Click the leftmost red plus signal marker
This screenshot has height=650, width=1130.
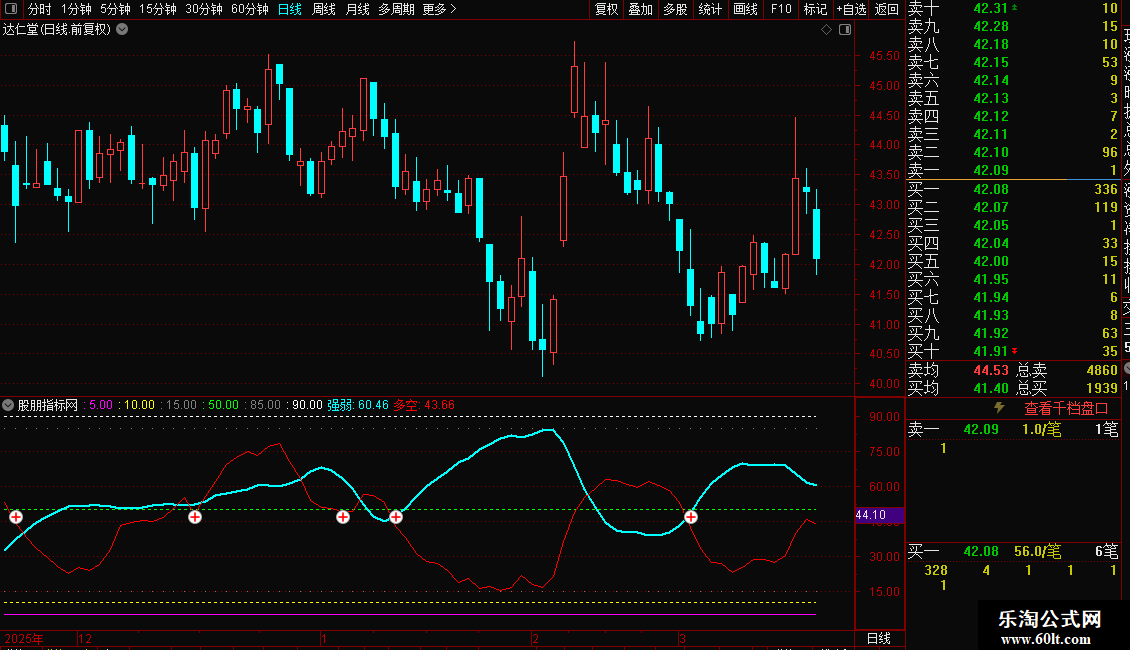click(x=16, y=517)
